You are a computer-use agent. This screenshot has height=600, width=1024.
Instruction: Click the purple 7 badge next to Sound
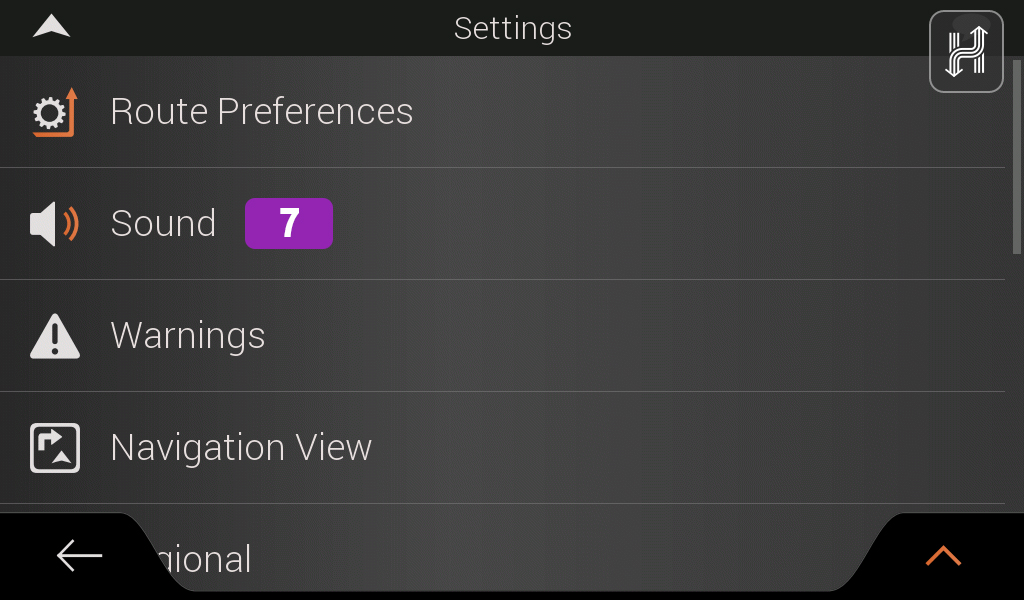[289, 223]
